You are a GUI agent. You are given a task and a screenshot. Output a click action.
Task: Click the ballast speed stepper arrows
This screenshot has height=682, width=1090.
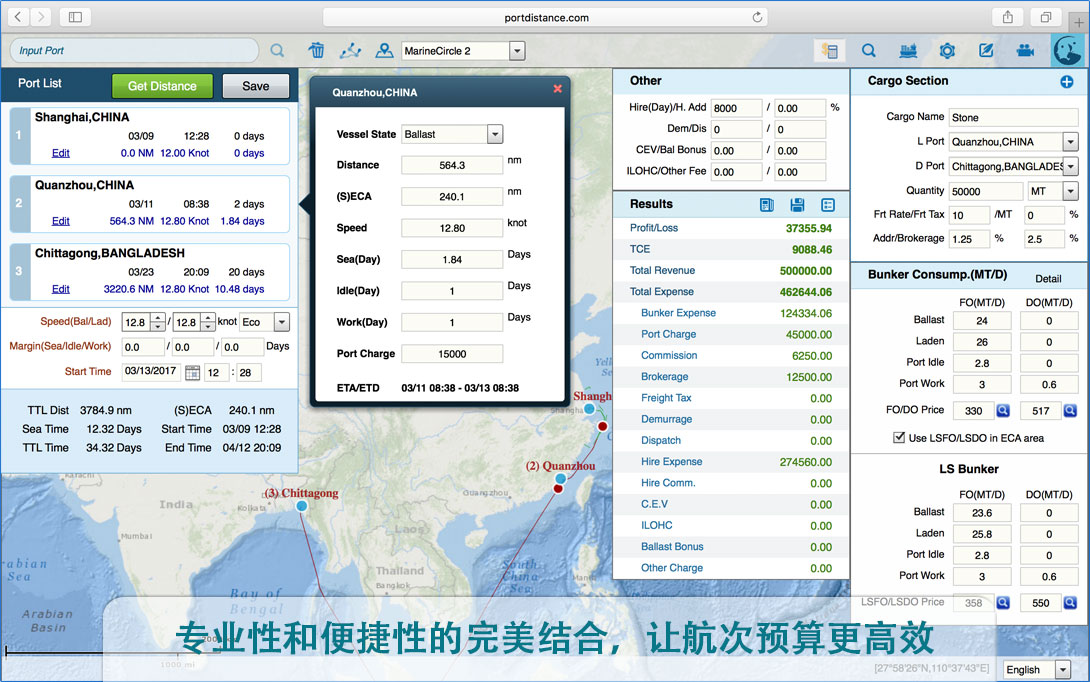pos(158,322)
